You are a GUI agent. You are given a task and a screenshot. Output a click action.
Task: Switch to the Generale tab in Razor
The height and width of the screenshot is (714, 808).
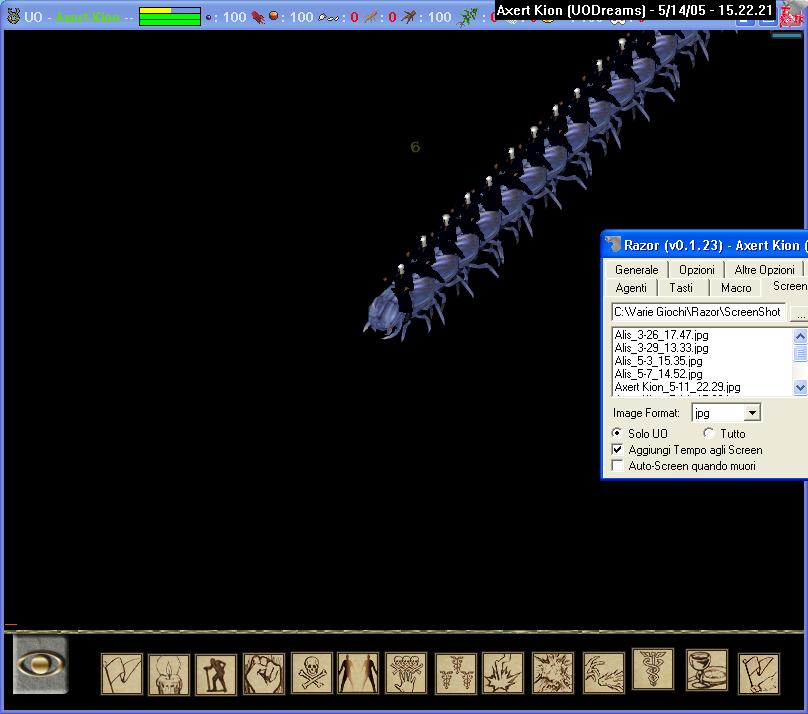coord(636,269)
